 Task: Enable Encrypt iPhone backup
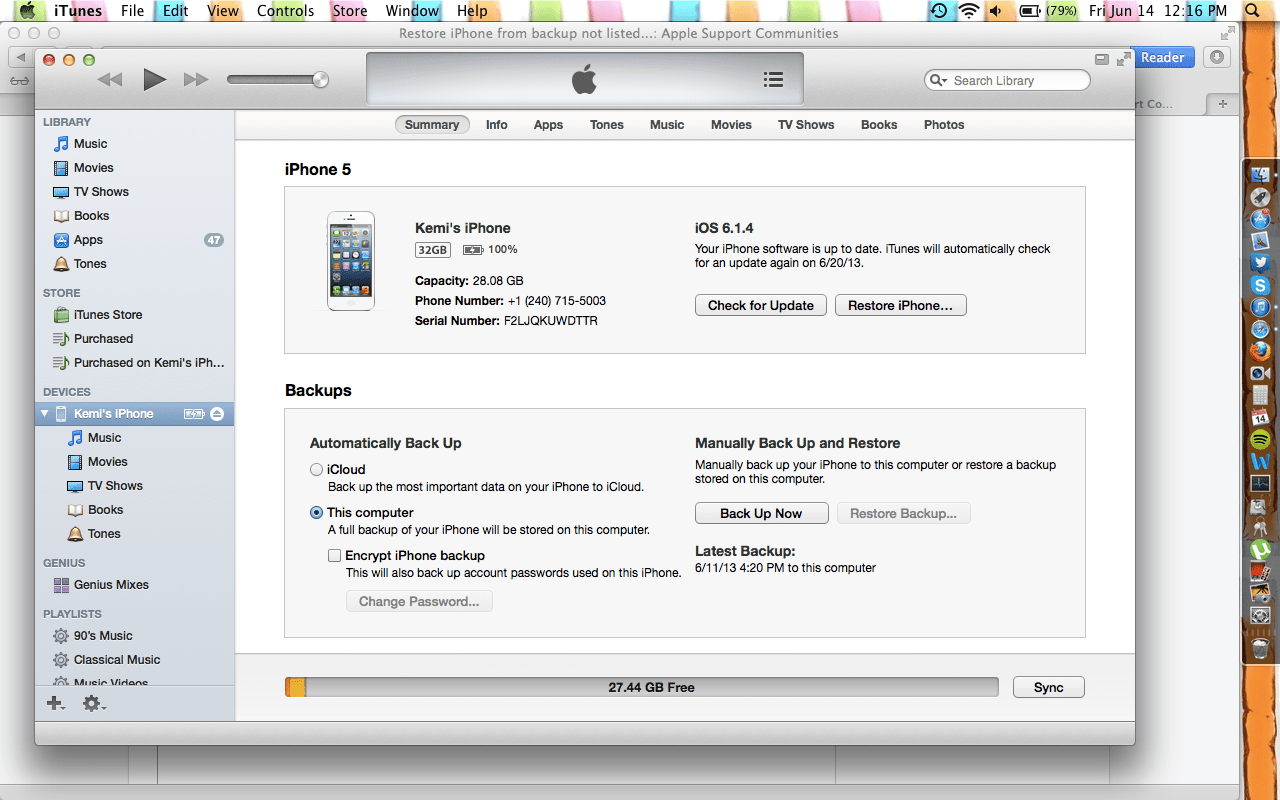(x=335, y=555)
